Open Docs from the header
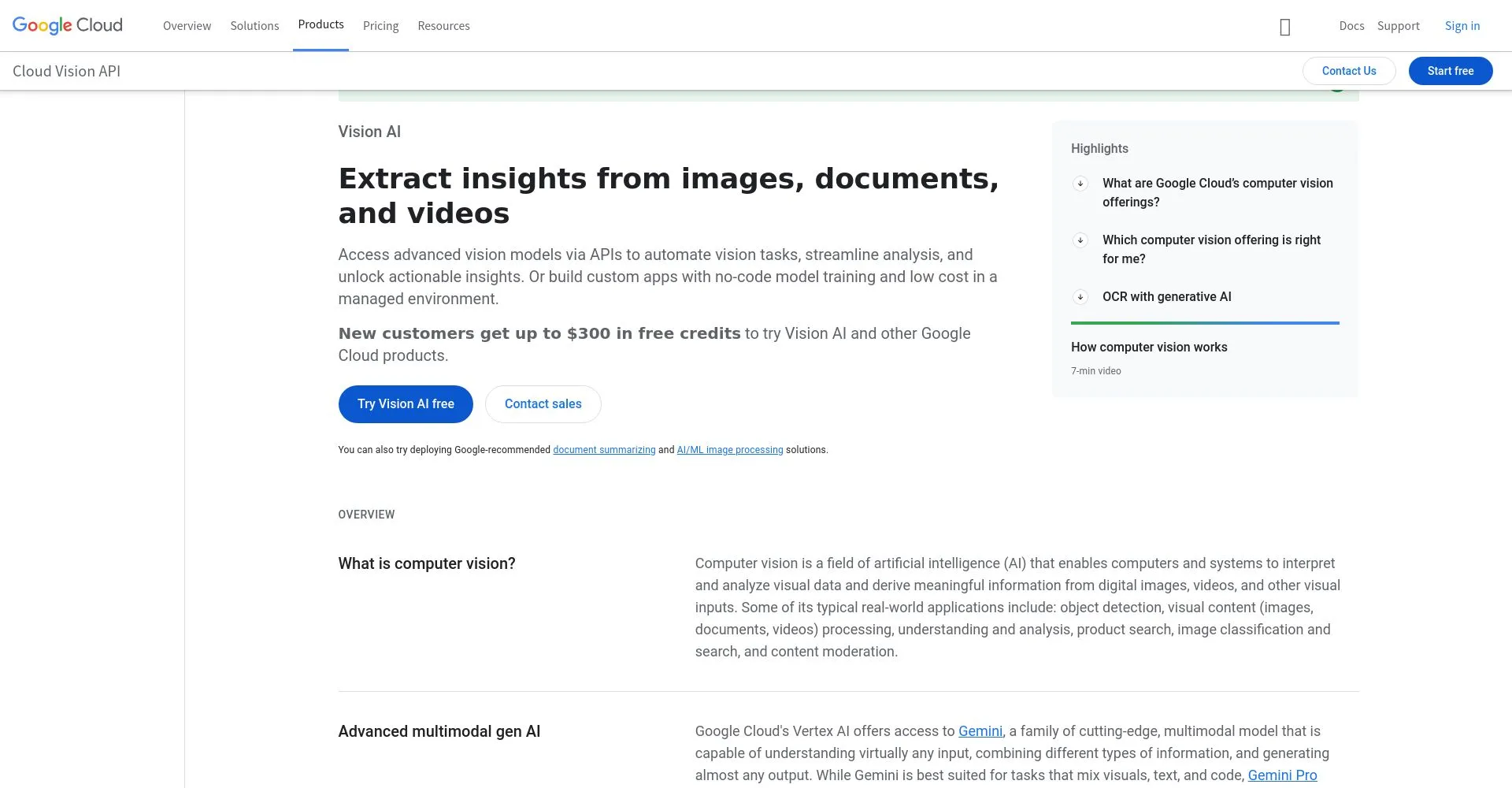This screenshot has height=788, width=1512. 1351,26
